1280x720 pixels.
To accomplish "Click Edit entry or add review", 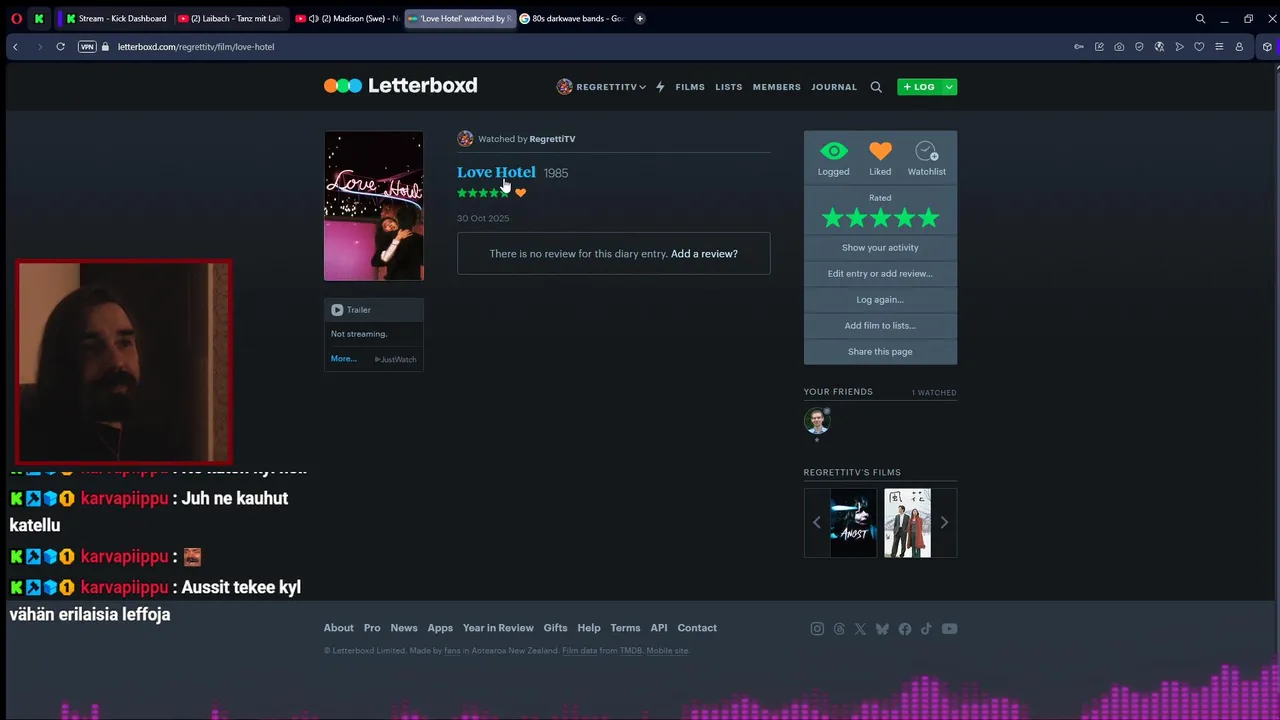I will (x=880, y=274).
